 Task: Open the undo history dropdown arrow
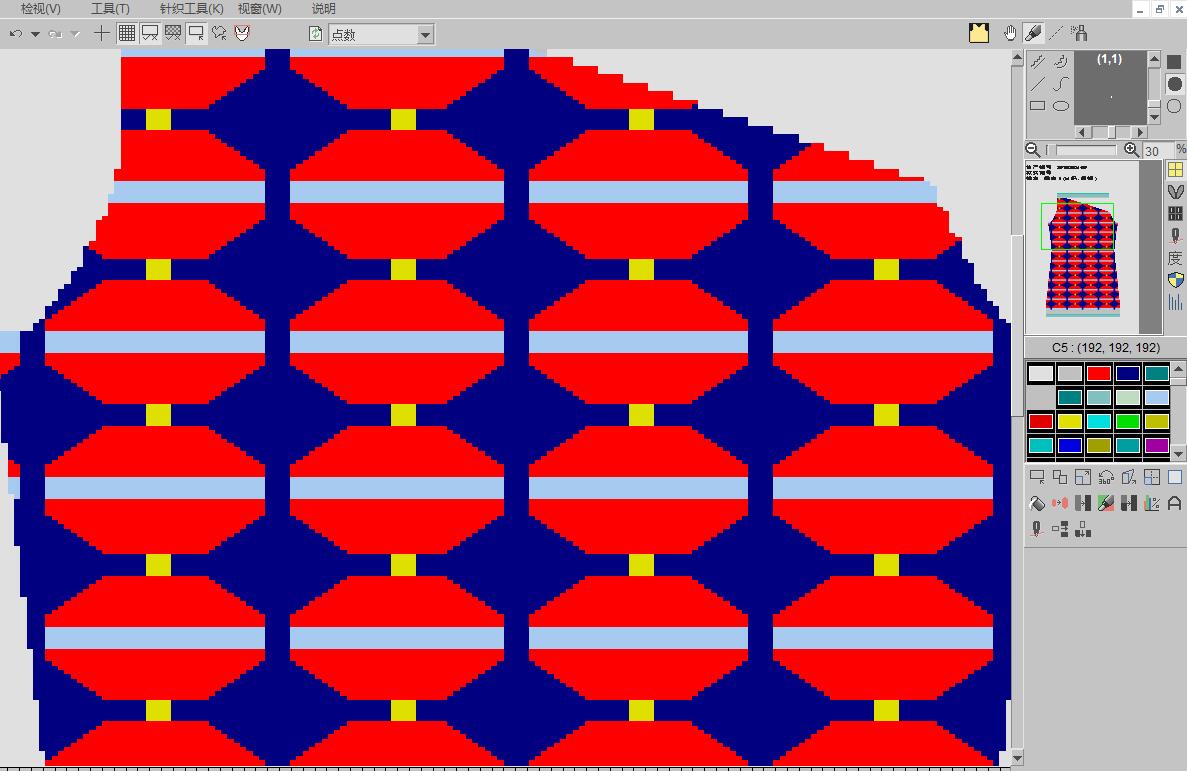[x=35, y=34]
